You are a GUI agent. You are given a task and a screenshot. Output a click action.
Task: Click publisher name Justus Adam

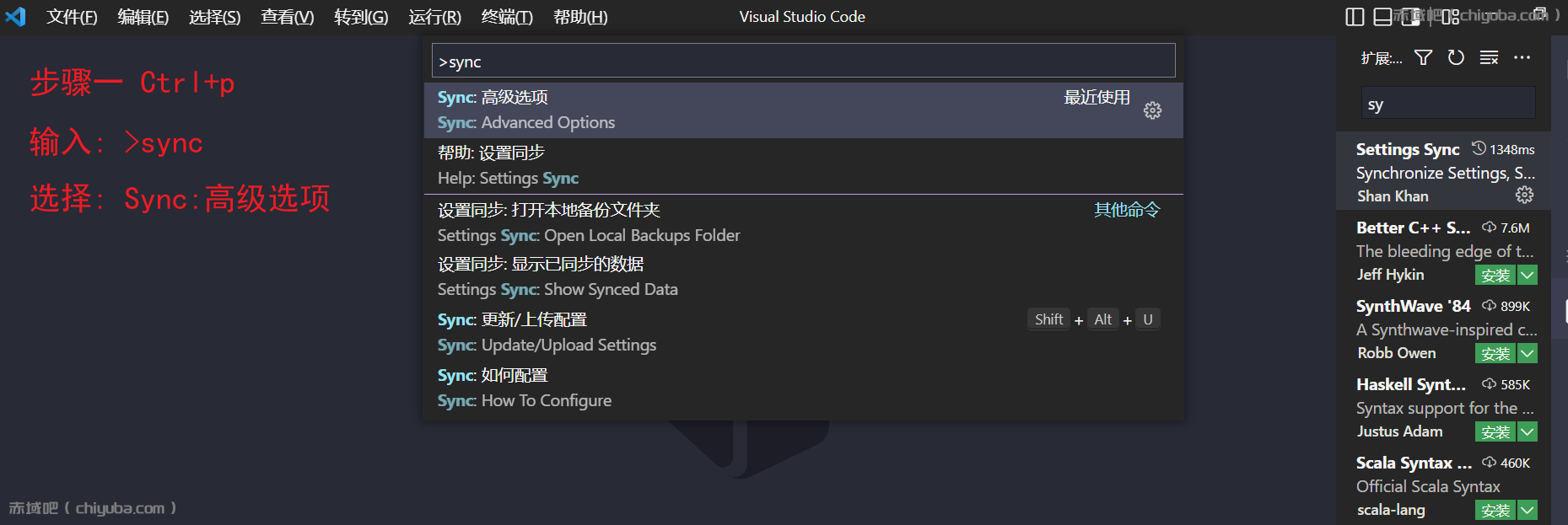[1399, 431]
